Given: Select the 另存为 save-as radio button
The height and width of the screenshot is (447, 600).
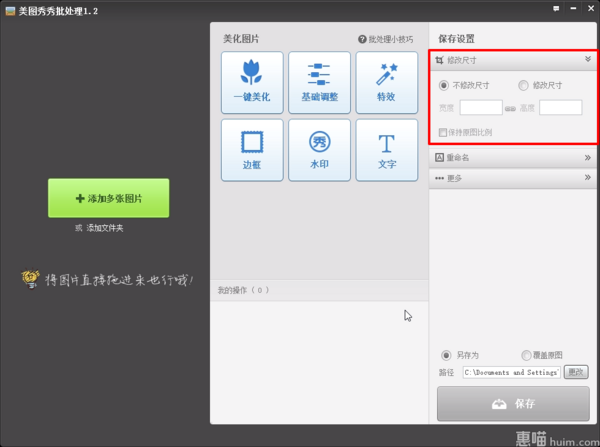Looking at the screenshot, I should 446,355.
